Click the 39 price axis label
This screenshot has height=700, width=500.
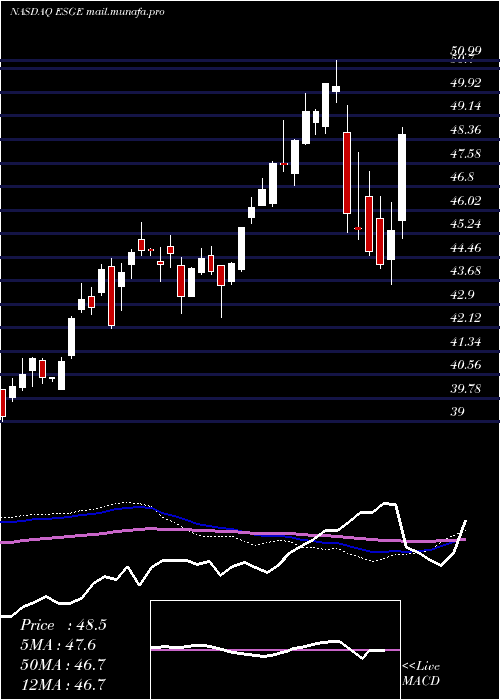458,411
